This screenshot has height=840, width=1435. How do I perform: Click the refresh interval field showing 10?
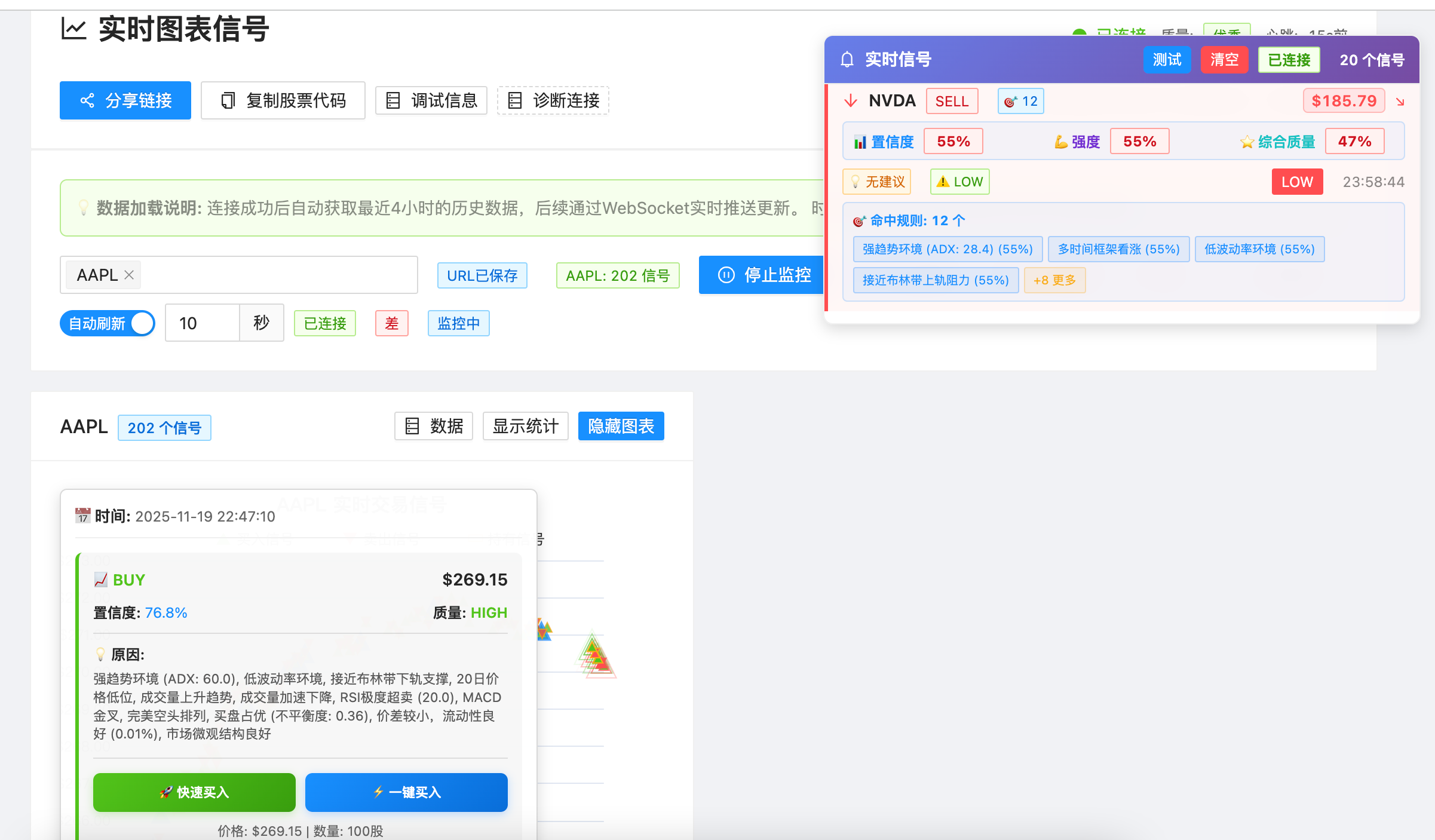[202, 323]
